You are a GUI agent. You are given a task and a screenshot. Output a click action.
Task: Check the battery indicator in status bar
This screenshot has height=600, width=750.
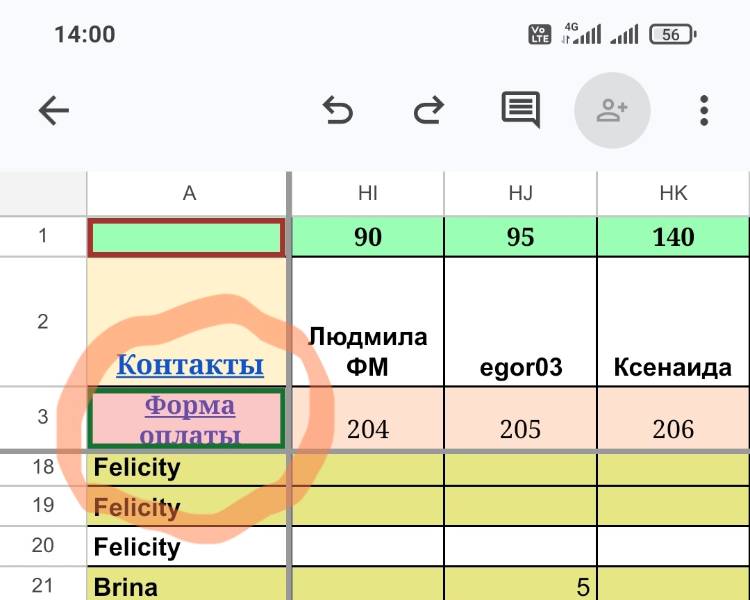[x=673, y=34]
